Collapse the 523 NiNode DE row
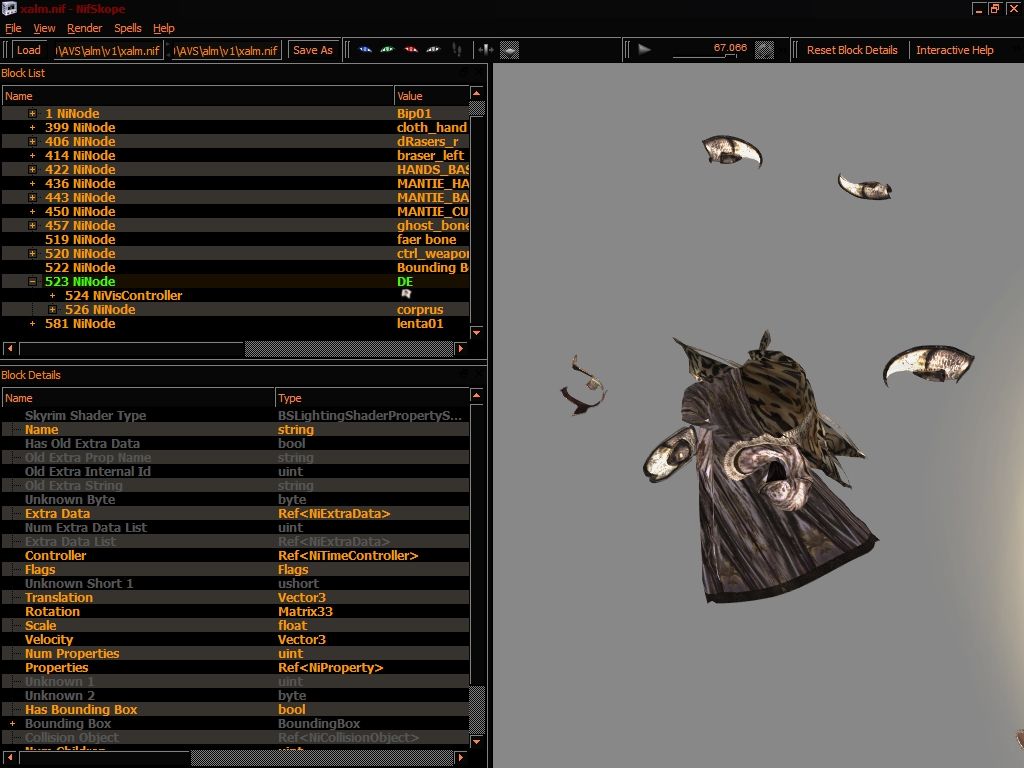The height and width of the screenshot is (768, 1024). click(32, 281)
